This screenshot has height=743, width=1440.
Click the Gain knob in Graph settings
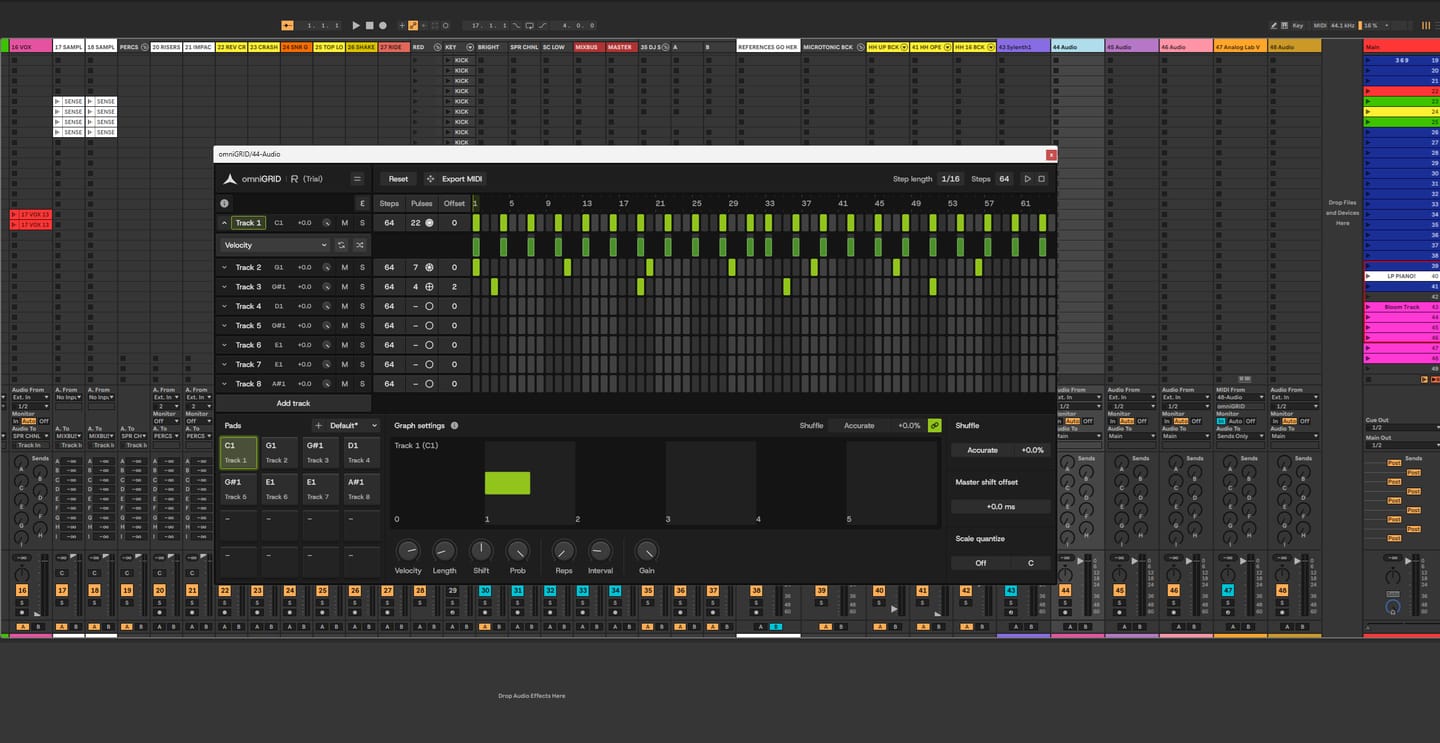[647, 551]
